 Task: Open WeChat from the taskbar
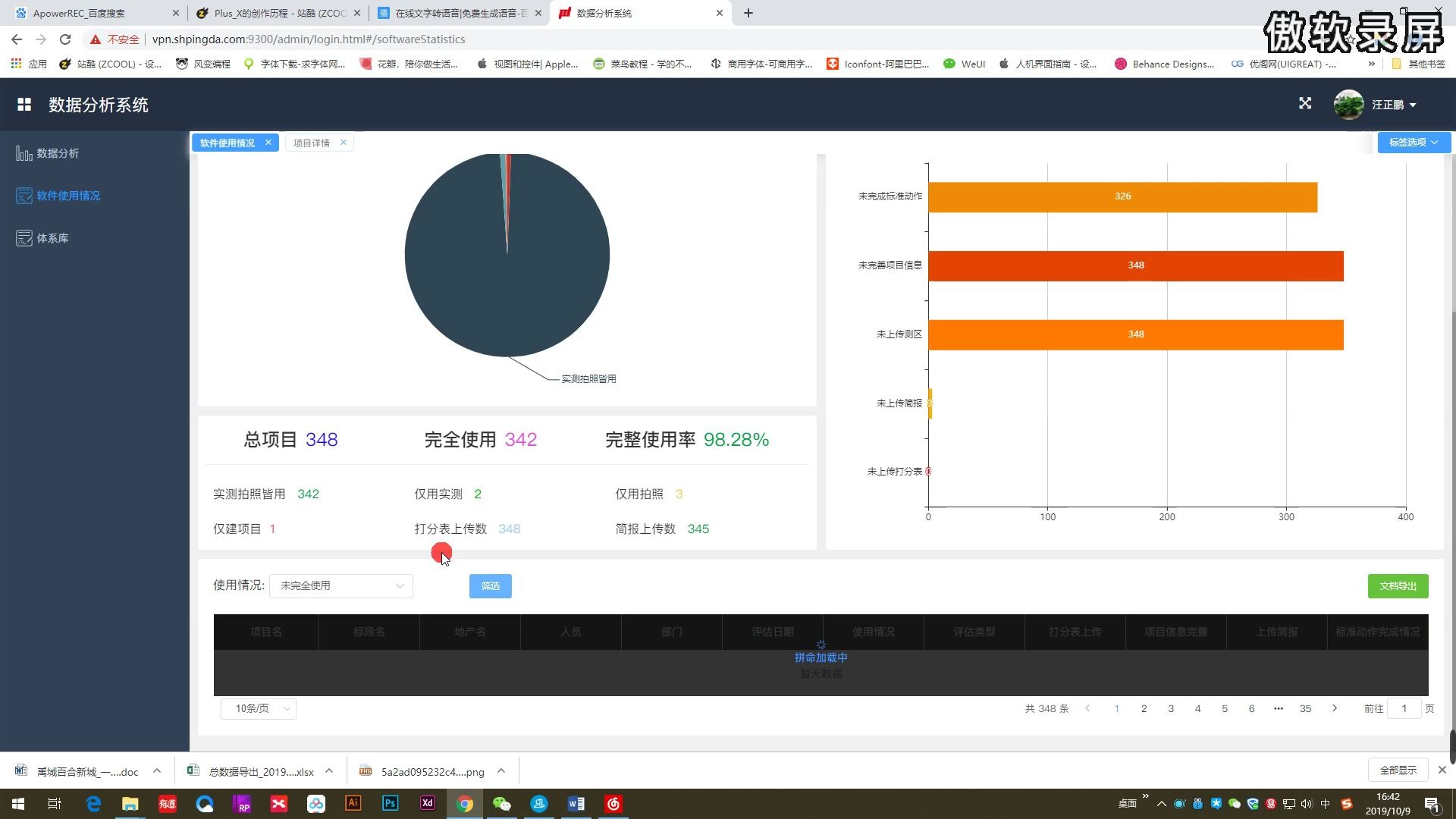tap(502, 803)
